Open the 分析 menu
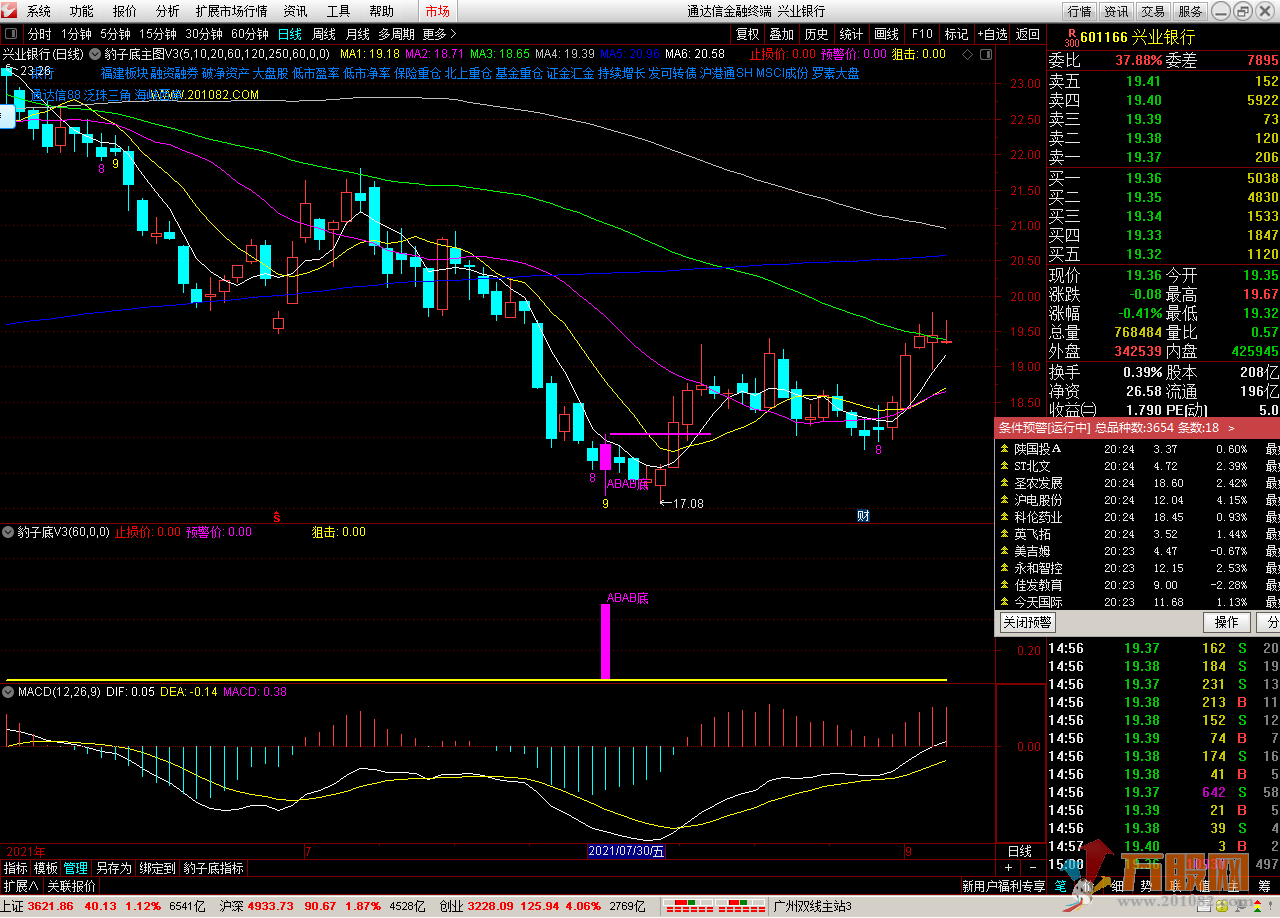 [168, 11]
